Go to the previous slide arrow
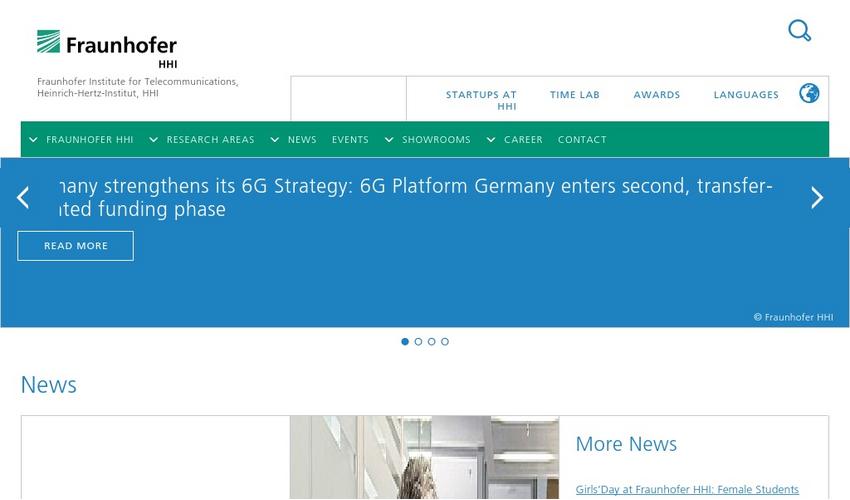This screenshot has height=500, width=850. tap(23, 197)
